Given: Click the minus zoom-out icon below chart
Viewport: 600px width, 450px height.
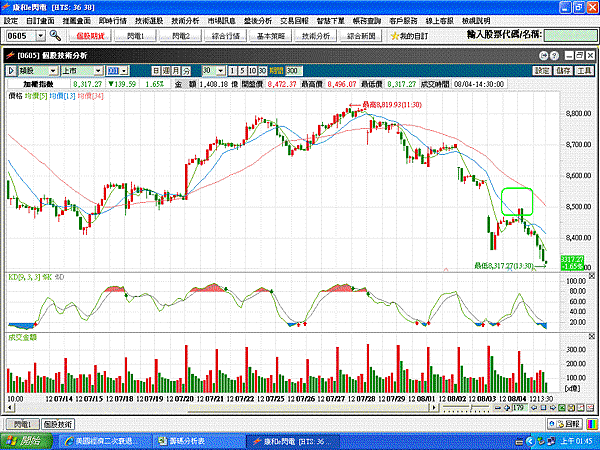Looking at the screenshot, I should [497, 408].
